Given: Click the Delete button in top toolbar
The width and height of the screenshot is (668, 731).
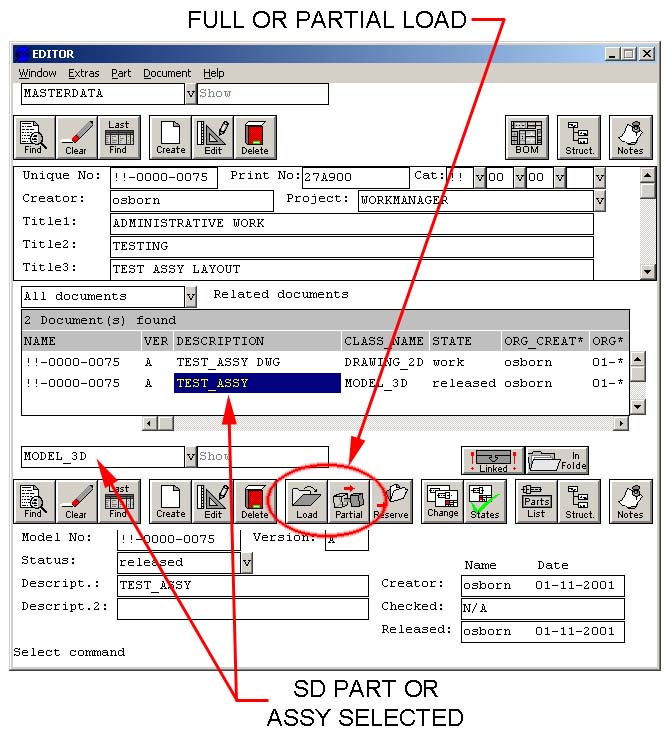Looking at the screenshot, I should point(255,137).
